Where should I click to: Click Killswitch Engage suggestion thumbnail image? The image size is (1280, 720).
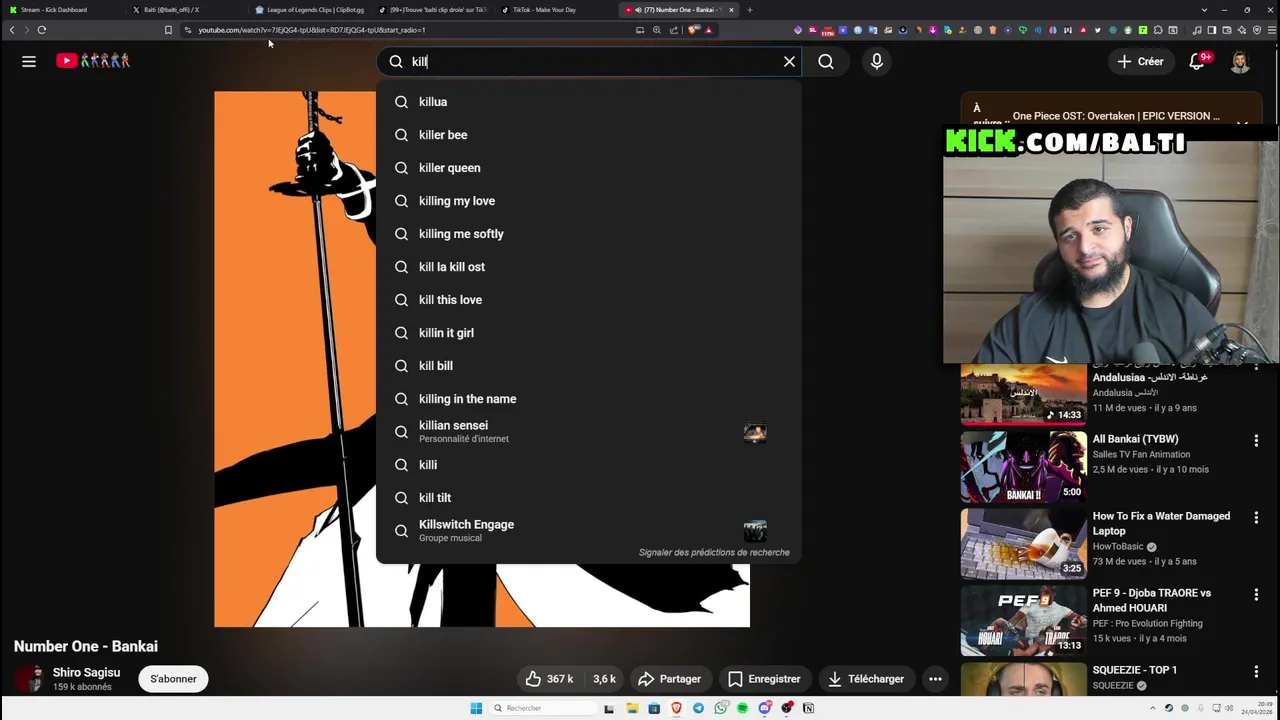[755, 531]
